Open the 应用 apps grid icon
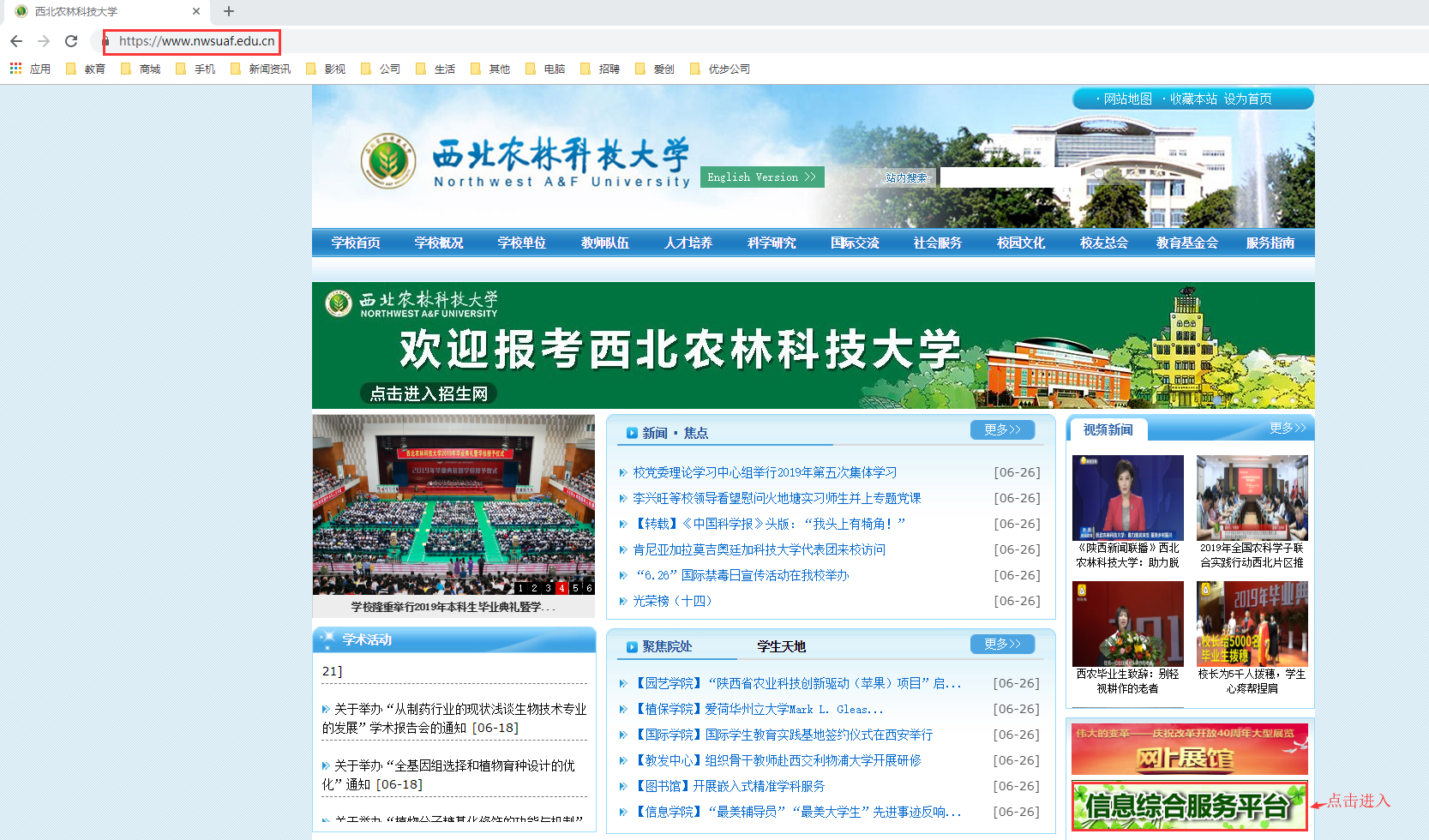The image size is (1429, 840). coord(15,69)
